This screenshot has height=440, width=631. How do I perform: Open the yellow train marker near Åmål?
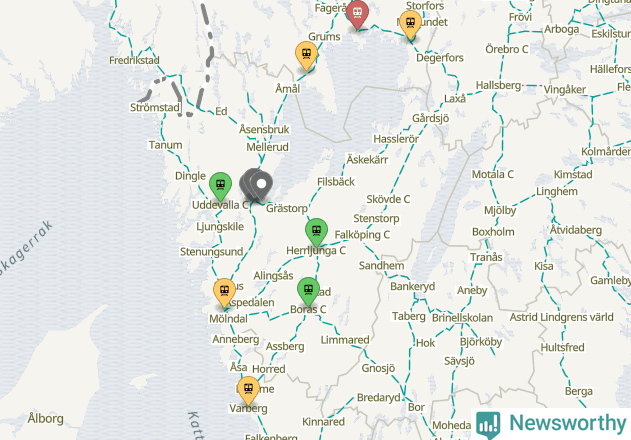(x=306, y=56)
